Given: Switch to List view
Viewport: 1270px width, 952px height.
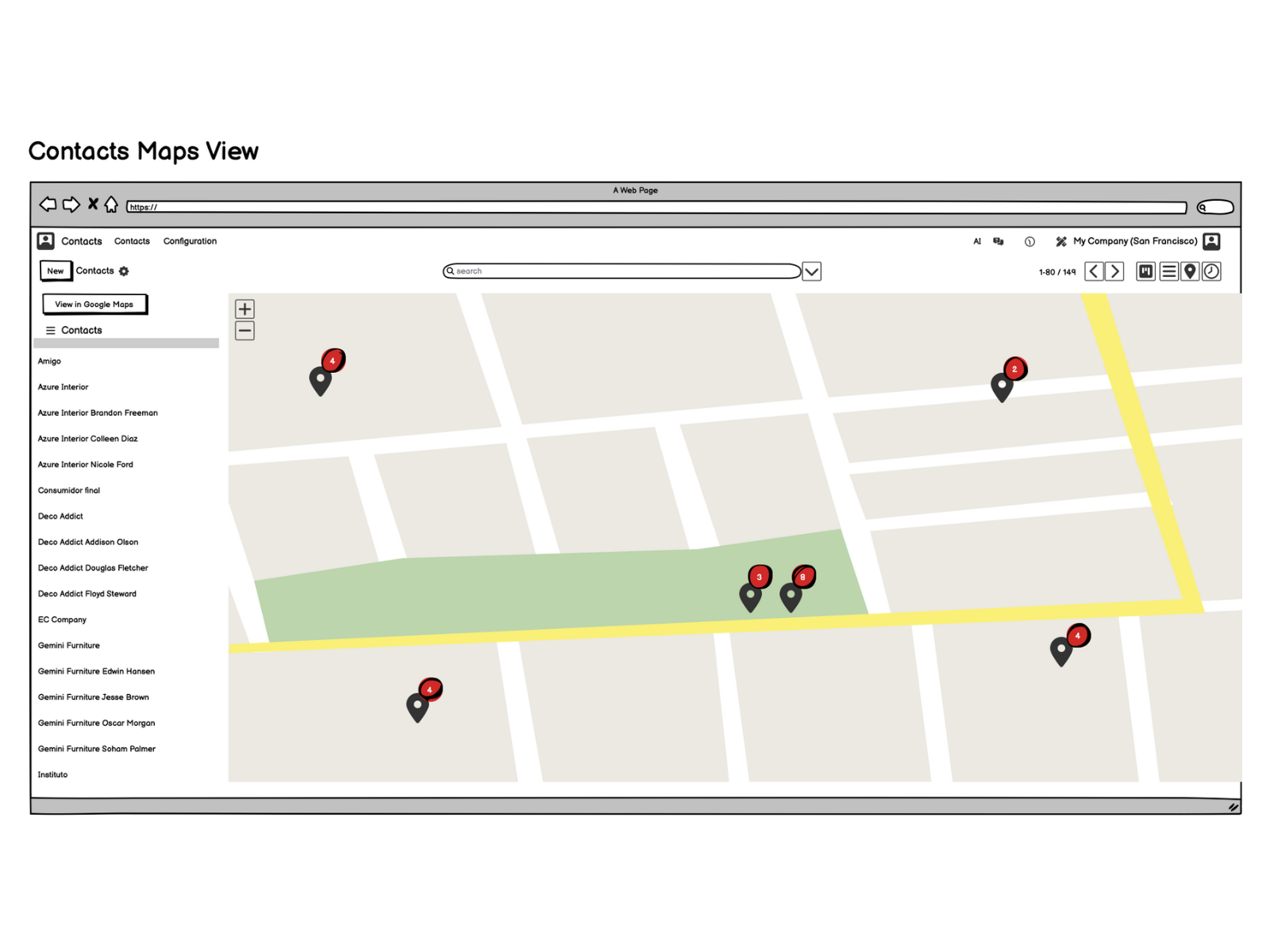Looking at the screenshot, I should point(1168,271).
